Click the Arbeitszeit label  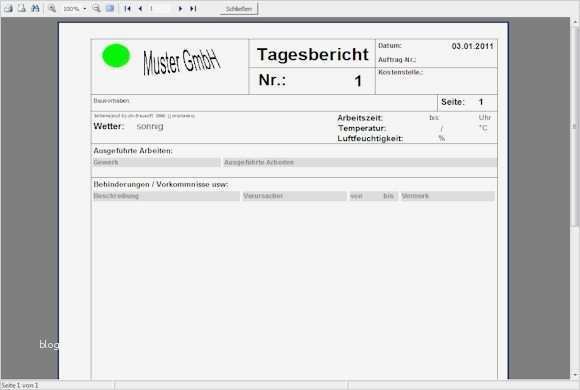[360, 118]
